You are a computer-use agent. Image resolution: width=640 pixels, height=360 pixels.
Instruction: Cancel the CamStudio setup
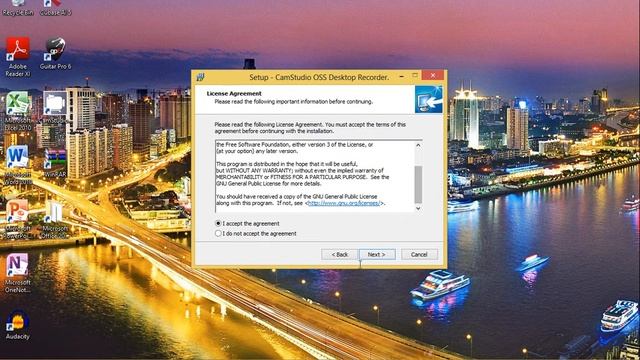click(419, 254)
